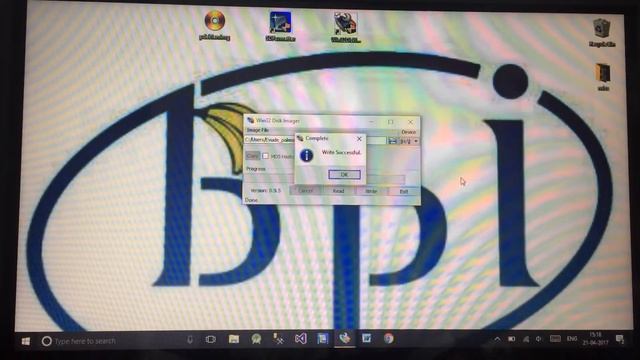Maximize the Win32 Disk Imager window

(x=391, y=122)
